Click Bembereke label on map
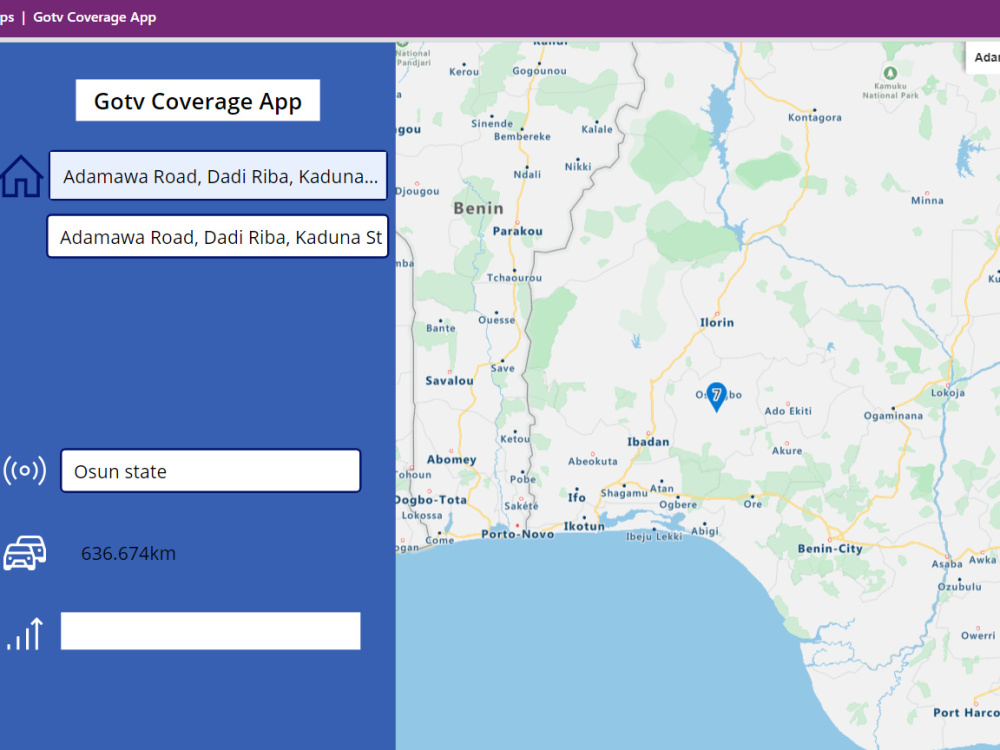Screen dimensions: 1000x750 522,136
